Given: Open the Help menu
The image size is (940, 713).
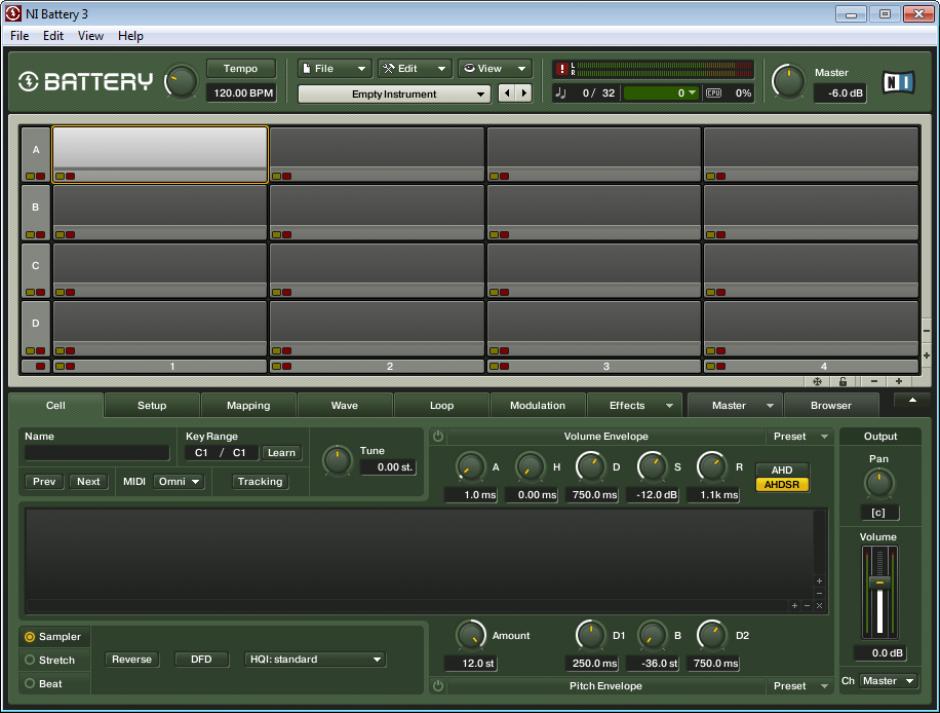Looking at the screenshot, I should (x=130, y=36).
